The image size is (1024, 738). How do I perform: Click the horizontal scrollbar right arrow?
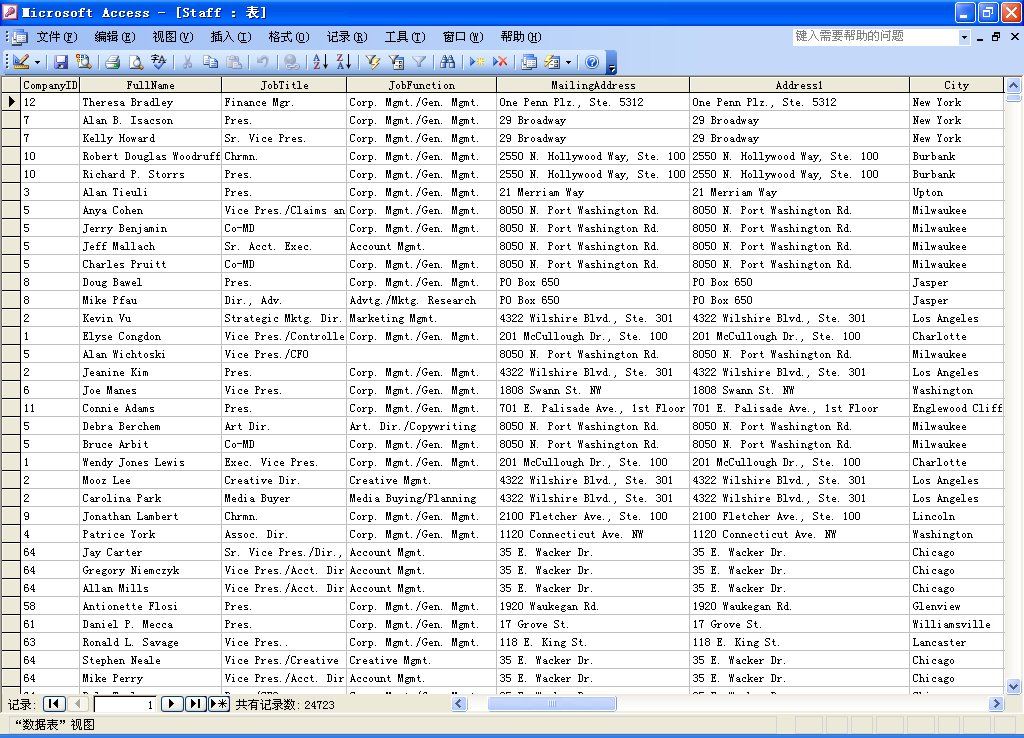(996, 704)
